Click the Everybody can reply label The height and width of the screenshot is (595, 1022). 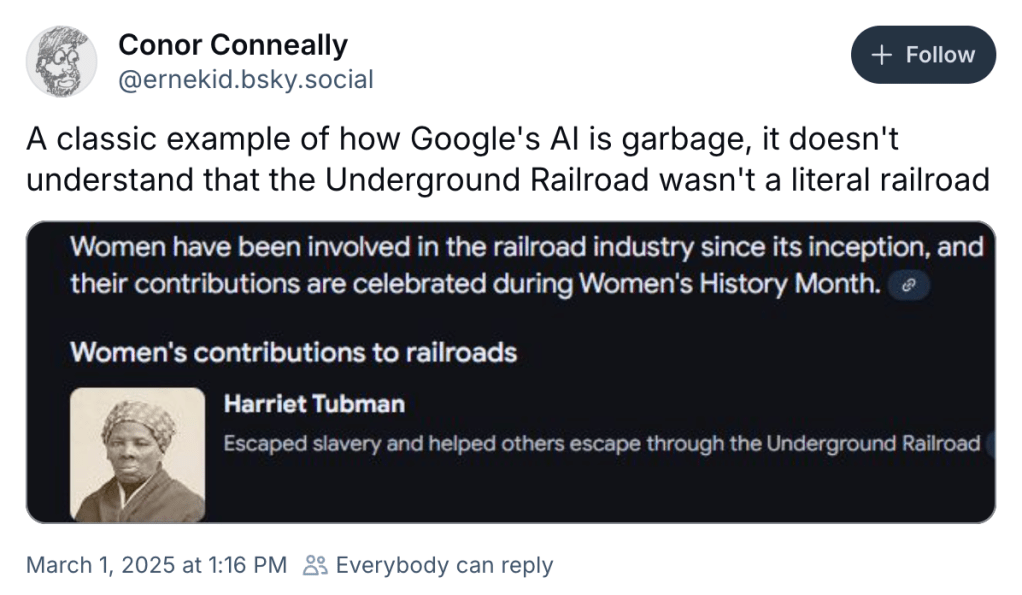click(444, 565)
